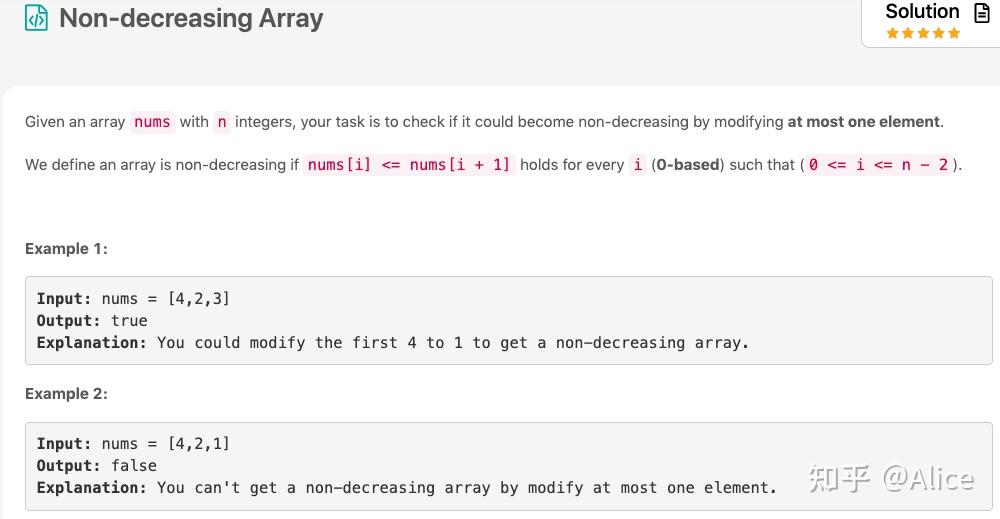Click the Non-decreasing Array title
This screenshot has width=1000, height=519.
pos(191,18)
